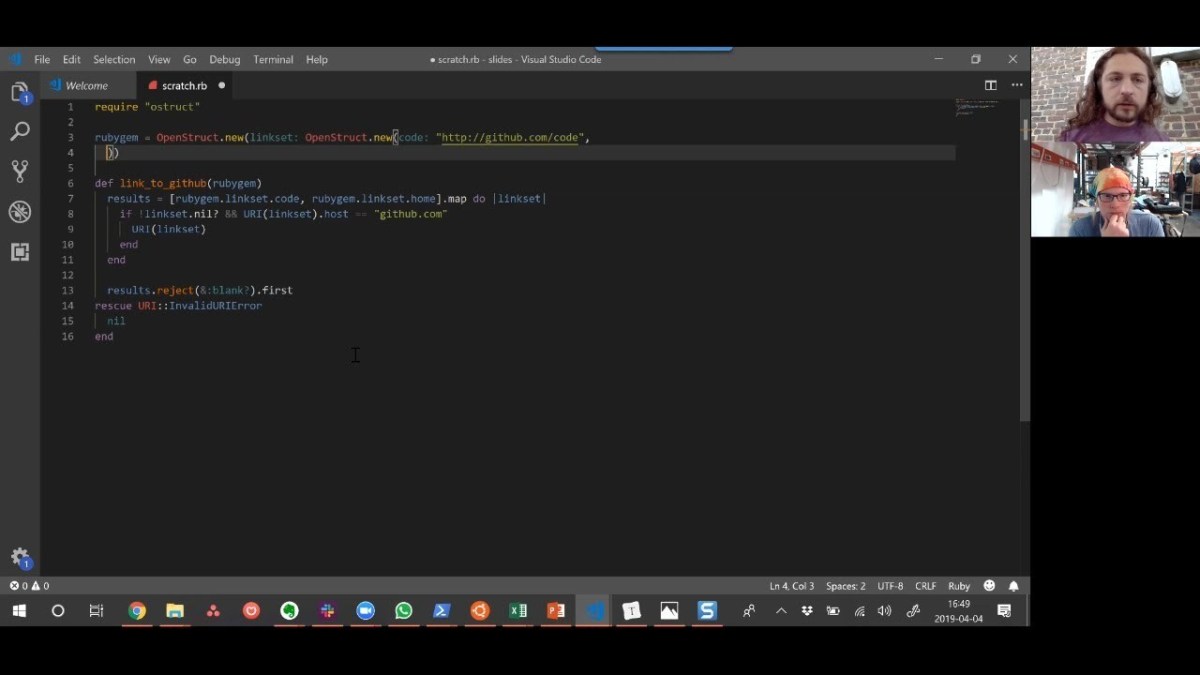1200x675 pixels.
Task: Change language mode from Ruby
Action: tap(959, 586)
